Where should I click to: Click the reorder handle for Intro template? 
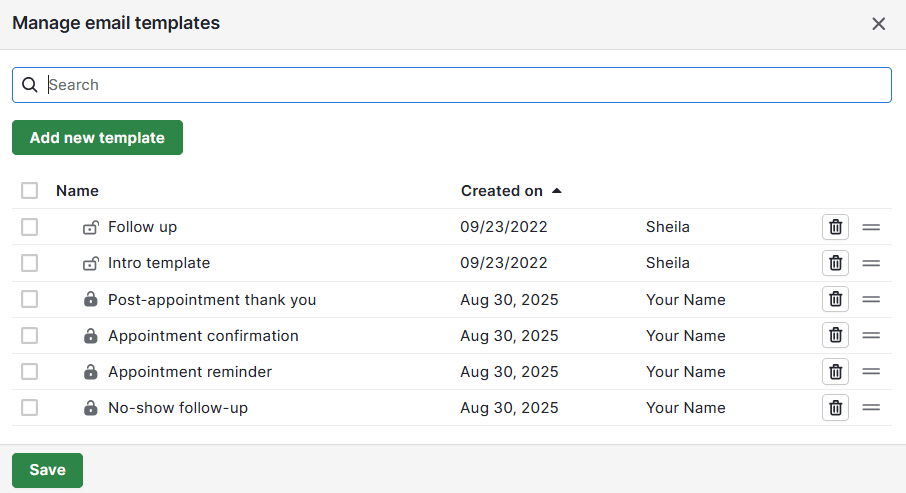click(871, 263)
